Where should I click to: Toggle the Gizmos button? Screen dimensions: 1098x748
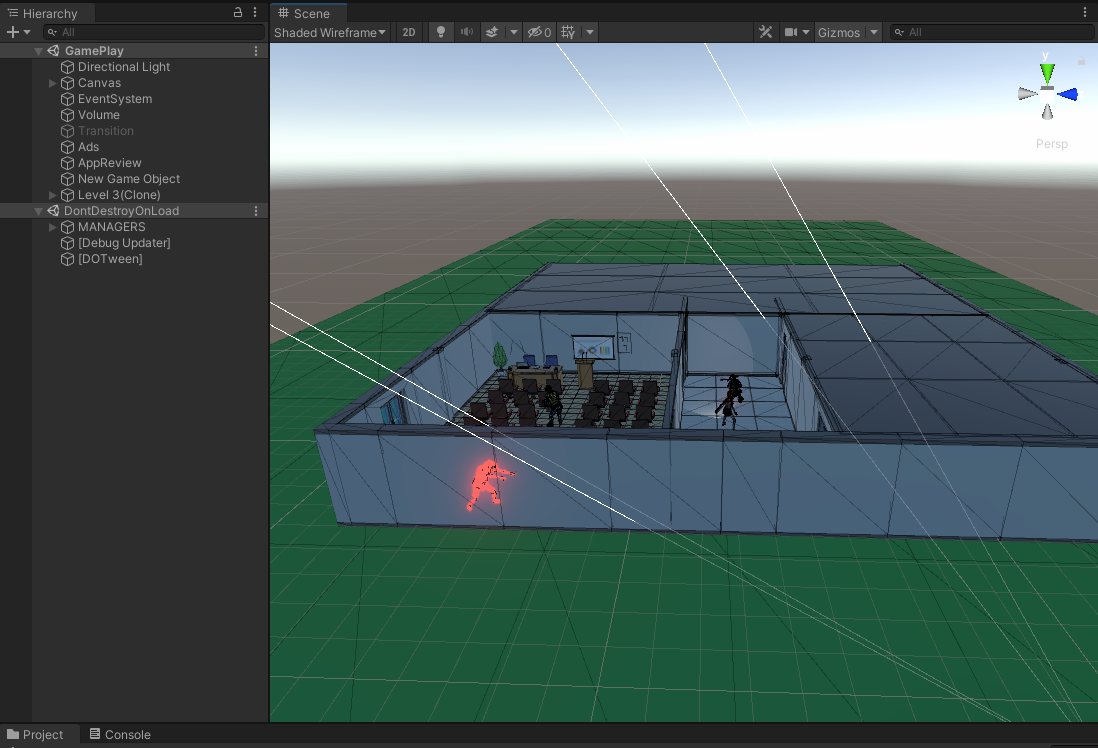839,32
